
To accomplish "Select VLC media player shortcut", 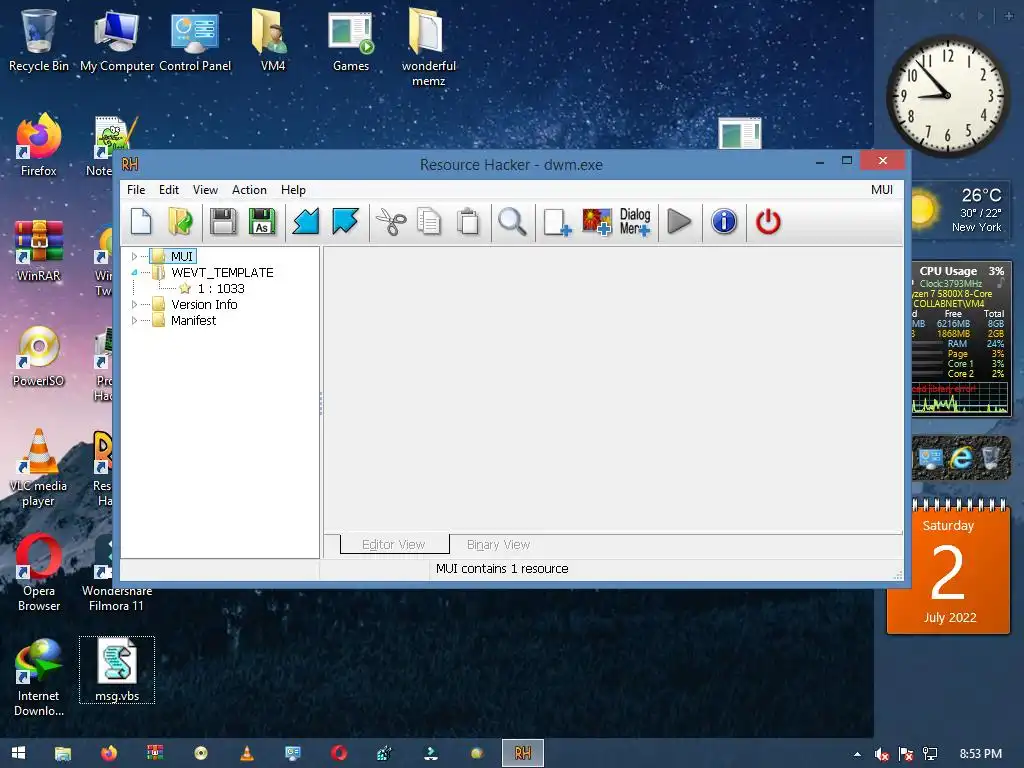I will tap(39, 468).
